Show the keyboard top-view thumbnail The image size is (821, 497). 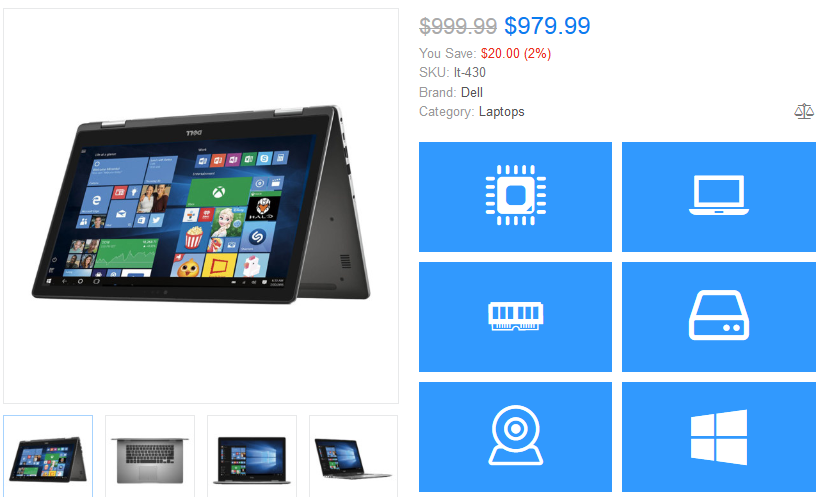point(150,456)
